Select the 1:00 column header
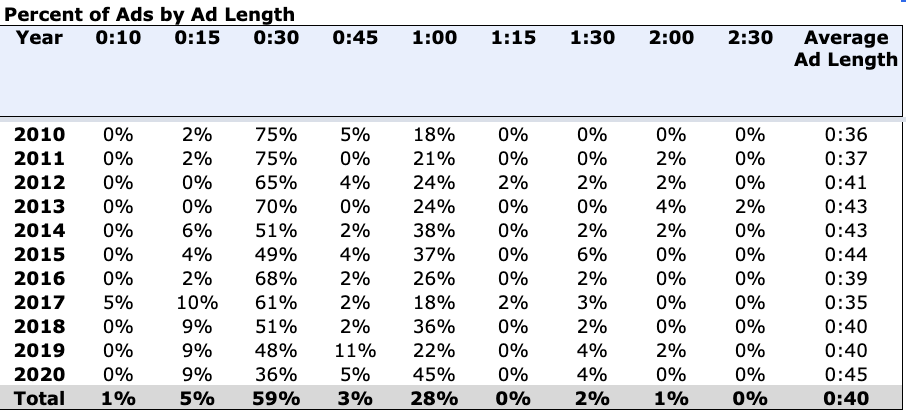906x415 pixels. (434, 38)
